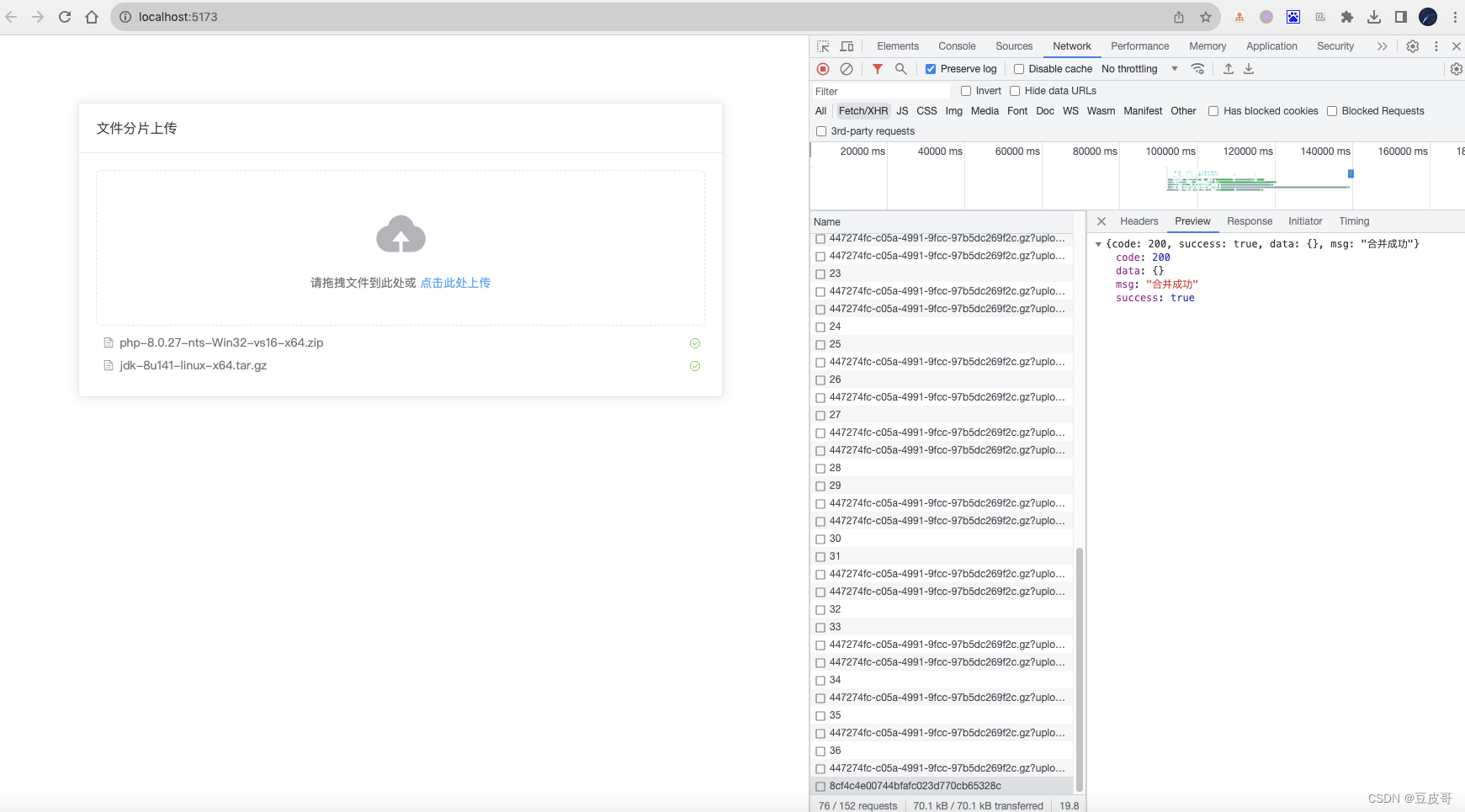Open the Chrome three-dot menu
1465x812 pixels.
tap(1455, 17)
